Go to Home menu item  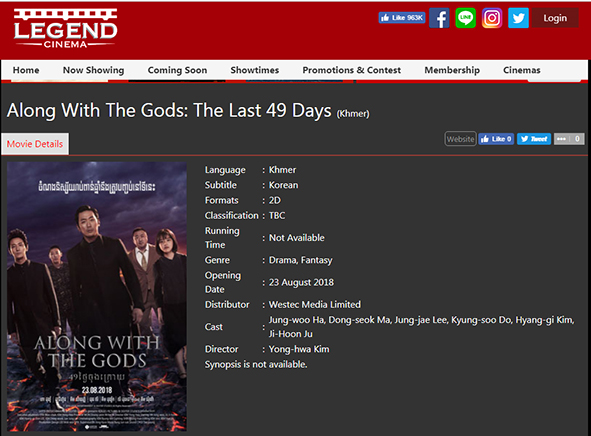(26, 70)
